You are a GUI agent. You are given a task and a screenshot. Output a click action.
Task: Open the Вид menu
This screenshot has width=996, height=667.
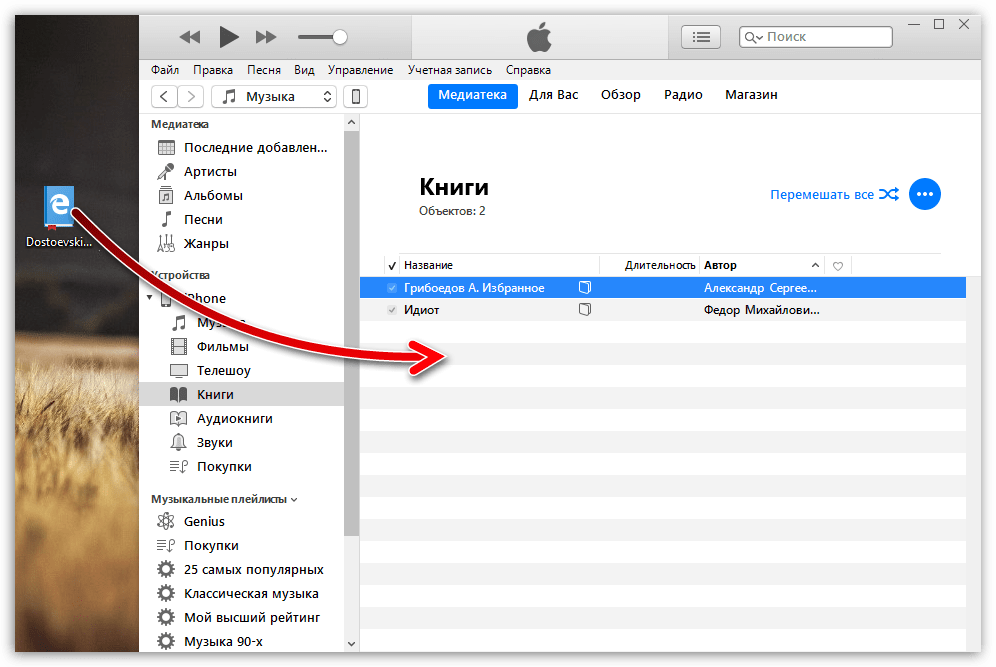(x=304, y=70)
